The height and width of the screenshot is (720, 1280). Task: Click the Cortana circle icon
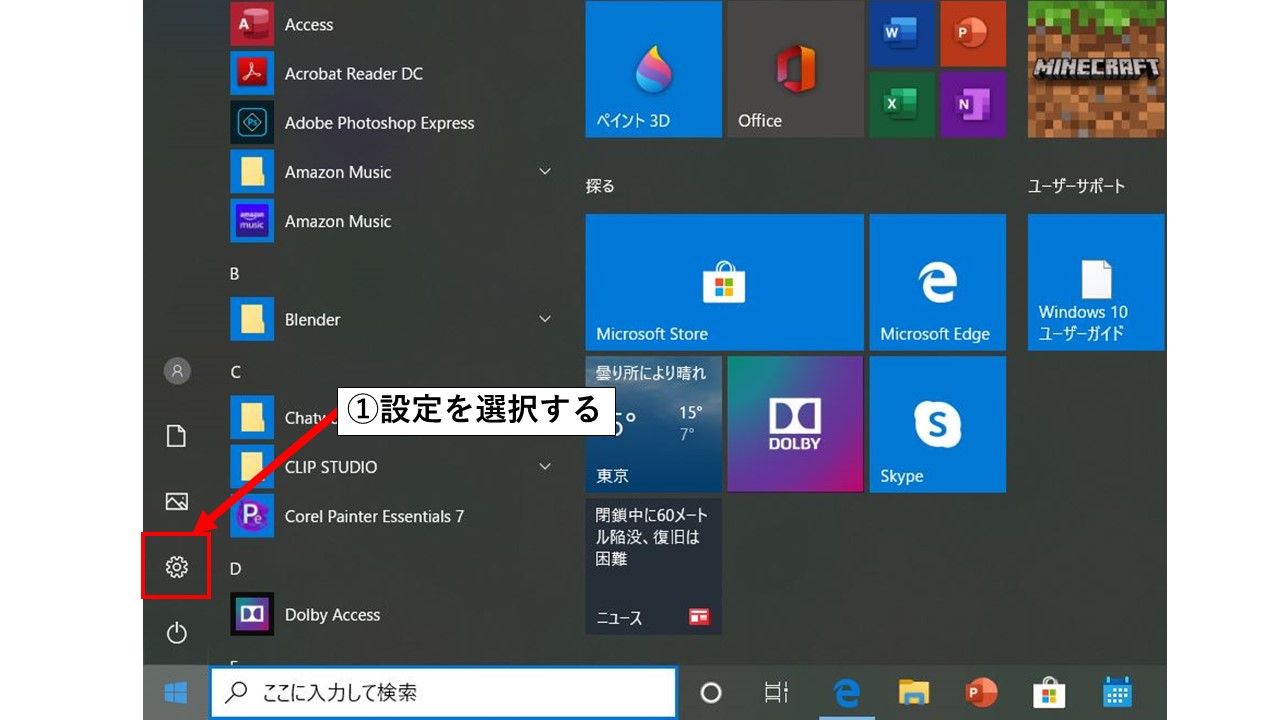pos(711,692)
